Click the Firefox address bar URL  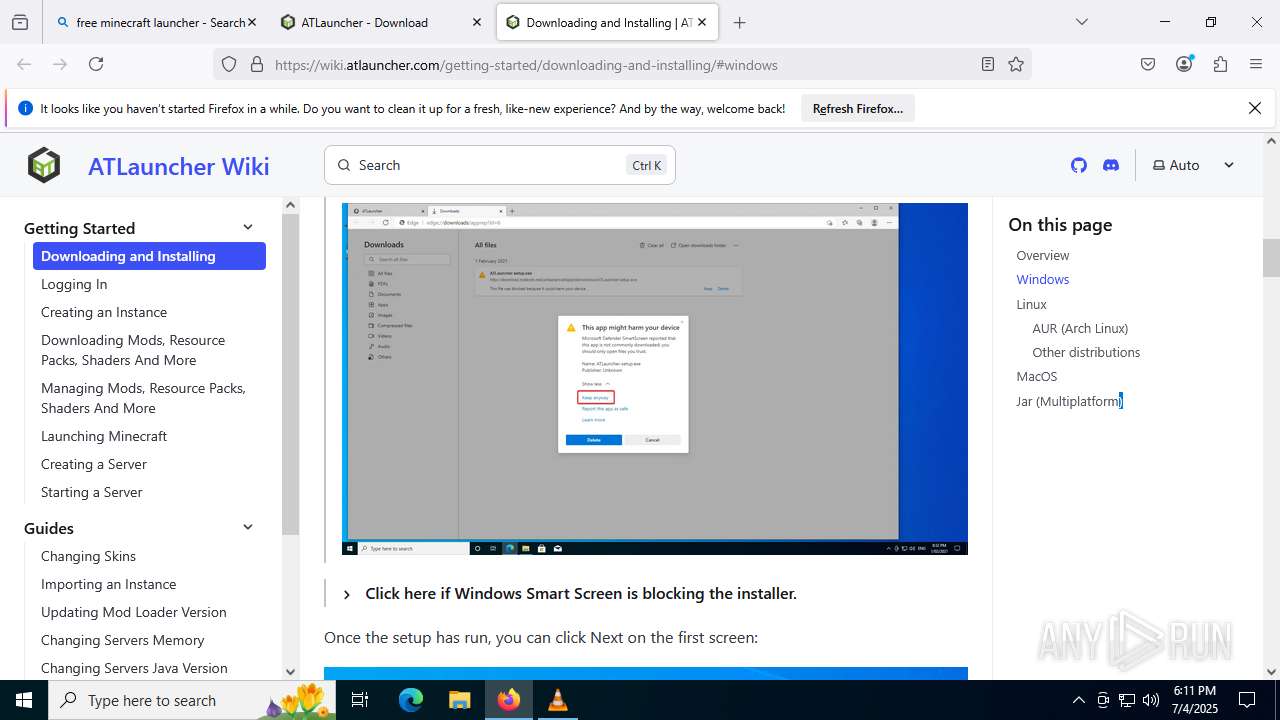point(526,64)
